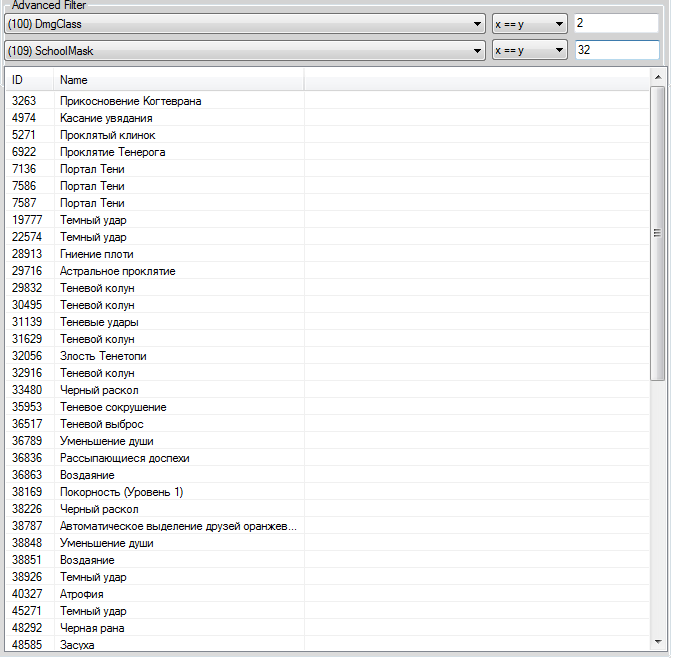Select row with ID 7136 Портал Тени

pos(92,169)
